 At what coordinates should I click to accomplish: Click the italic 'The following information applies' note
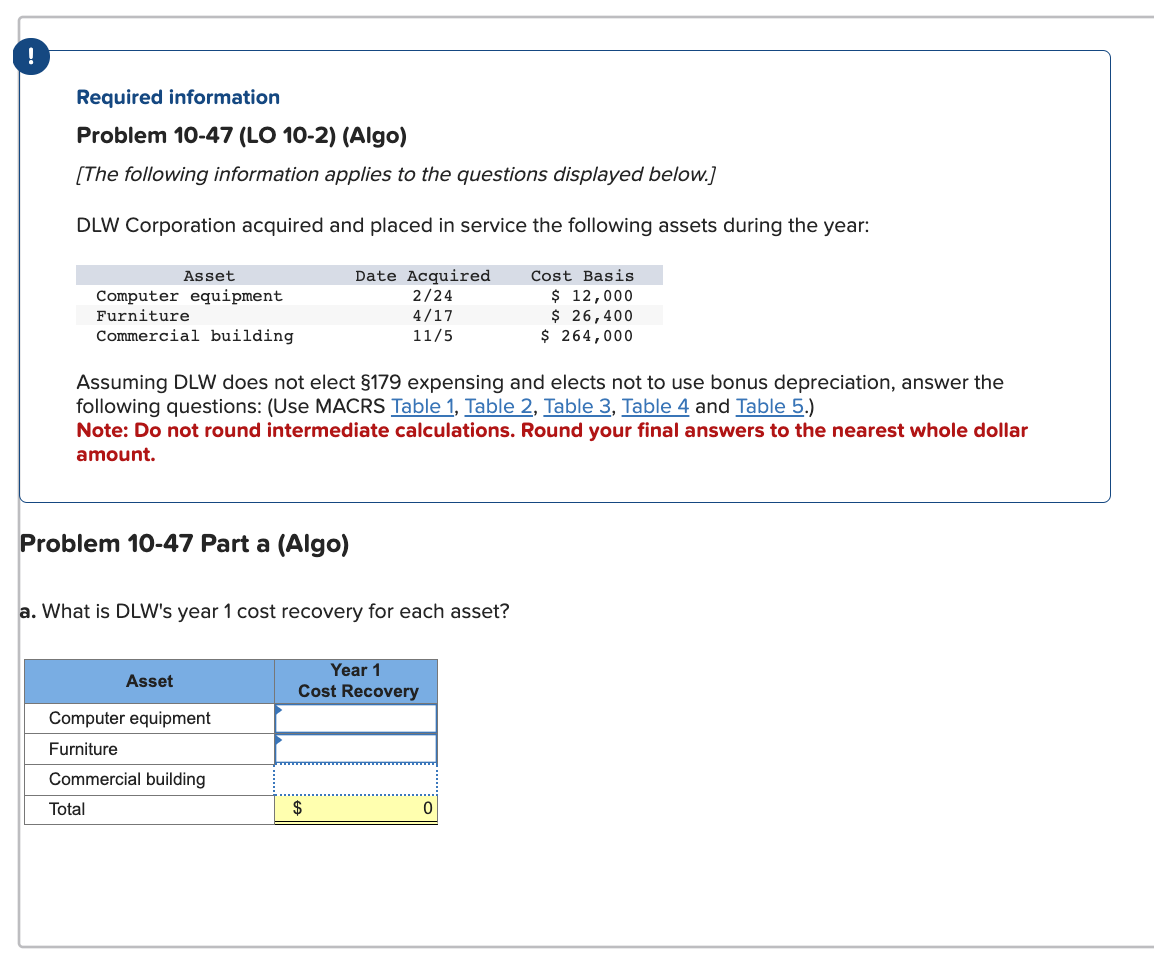click(396, 174)
